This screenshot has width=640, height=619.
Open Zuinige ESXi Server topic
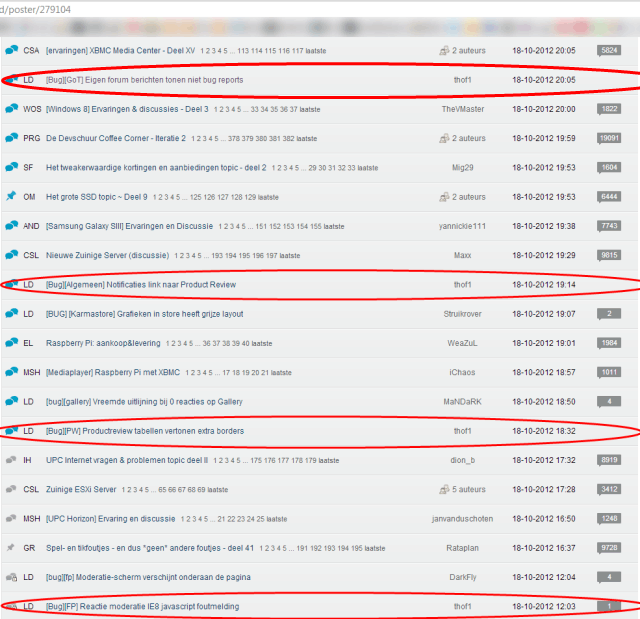click(x=81, y=490)
